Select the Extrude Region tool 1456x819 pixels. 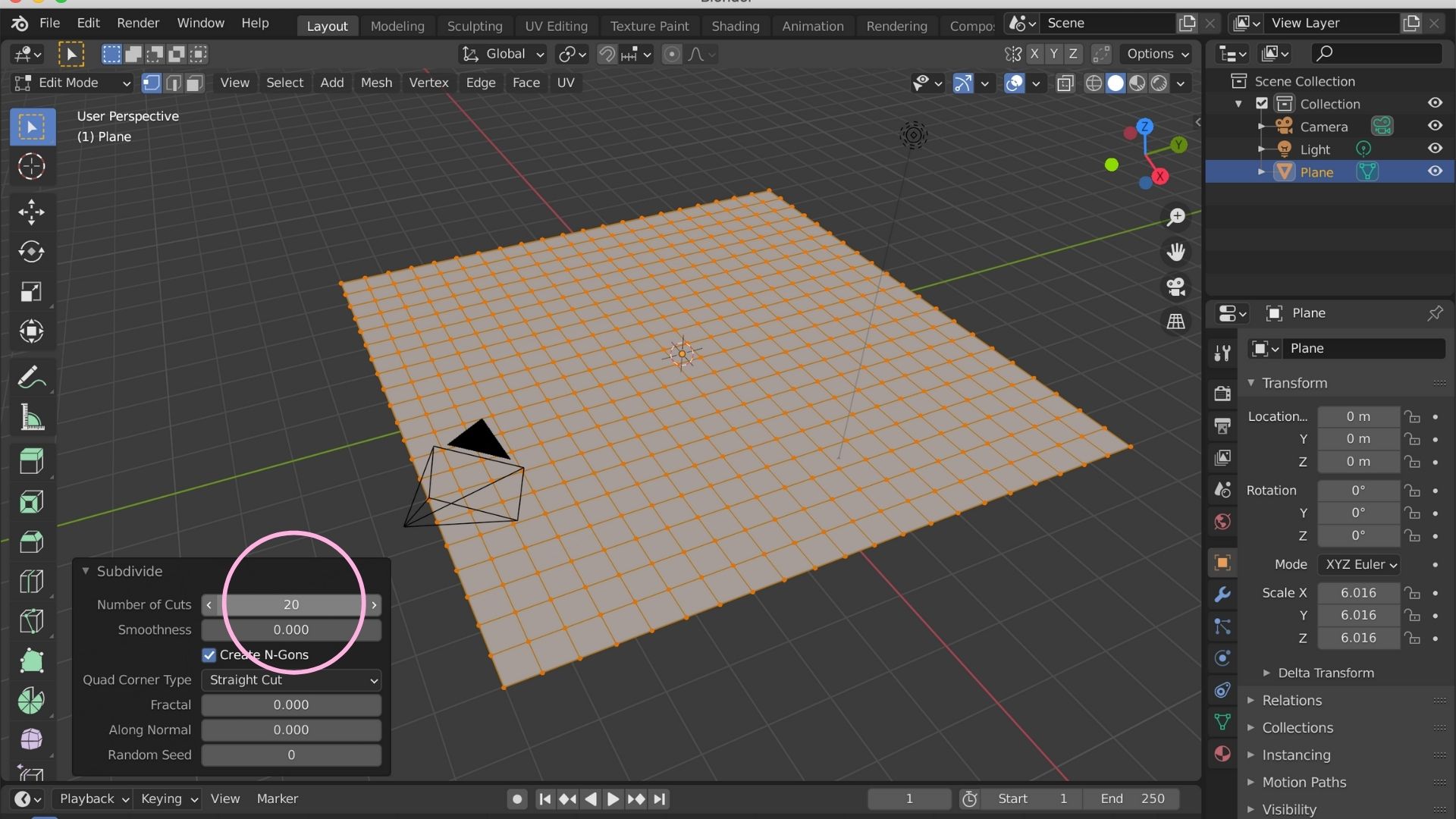click(x=32, y=461)
